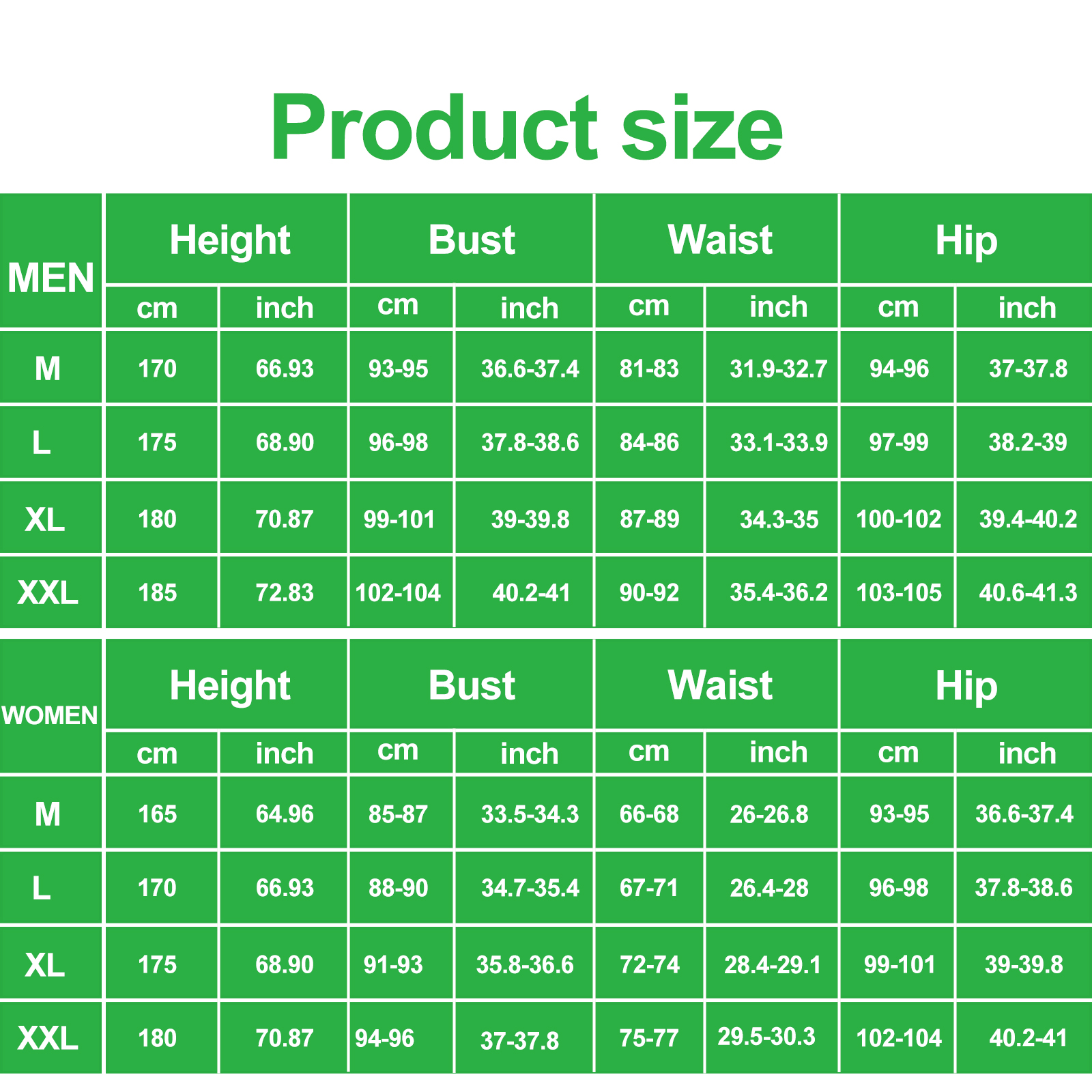Image resolution: width=1092 pixels, height=1092 pixels.
Task: Click the men's M height cell 170
Action: 158,369
